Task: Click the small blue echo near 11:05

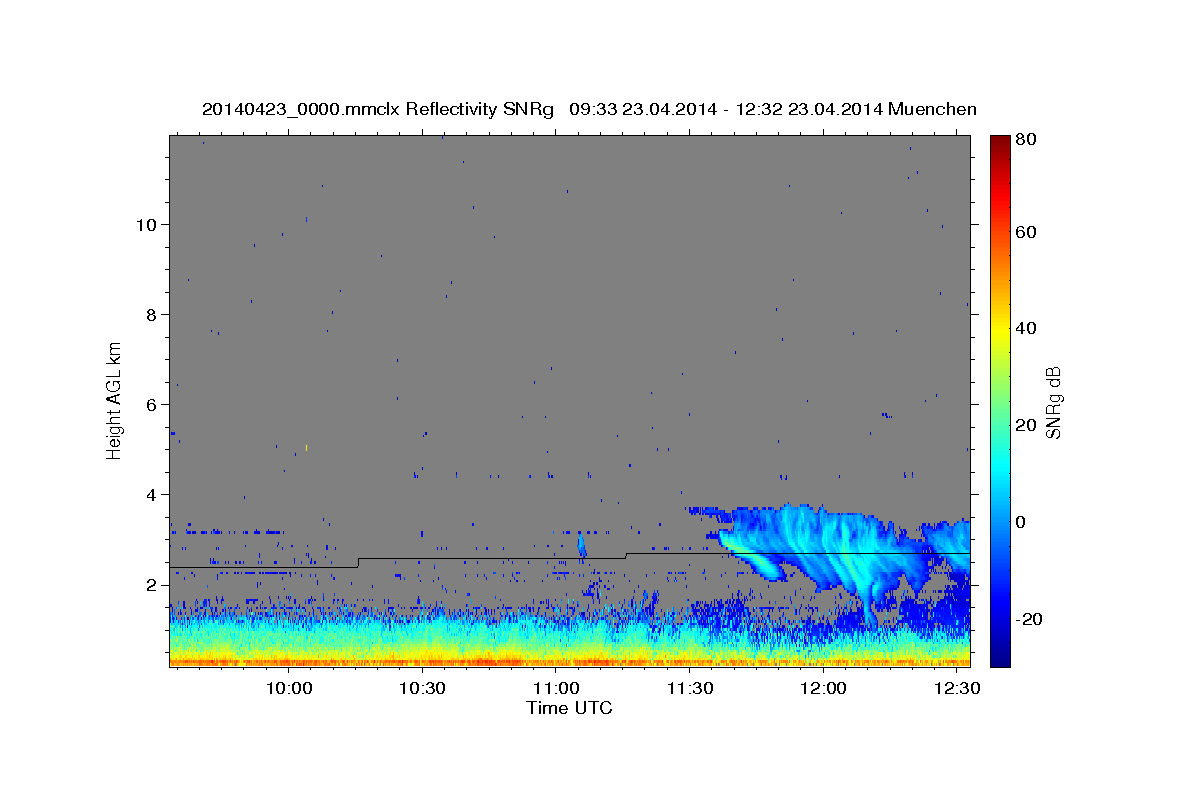Action: [x=582, y=546]
